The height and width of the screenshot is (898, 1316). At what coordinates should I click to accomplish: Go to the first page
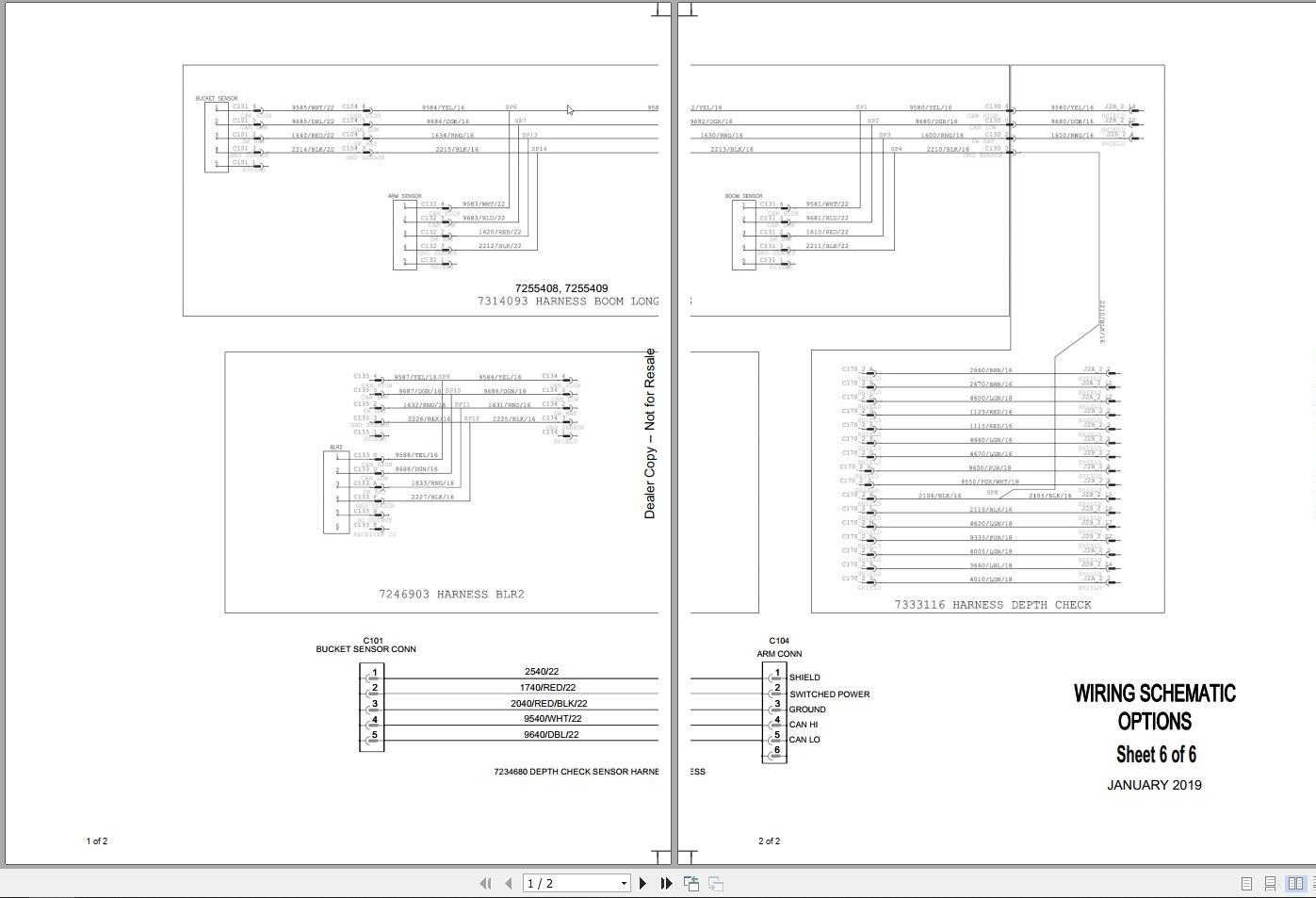point(485,883)
